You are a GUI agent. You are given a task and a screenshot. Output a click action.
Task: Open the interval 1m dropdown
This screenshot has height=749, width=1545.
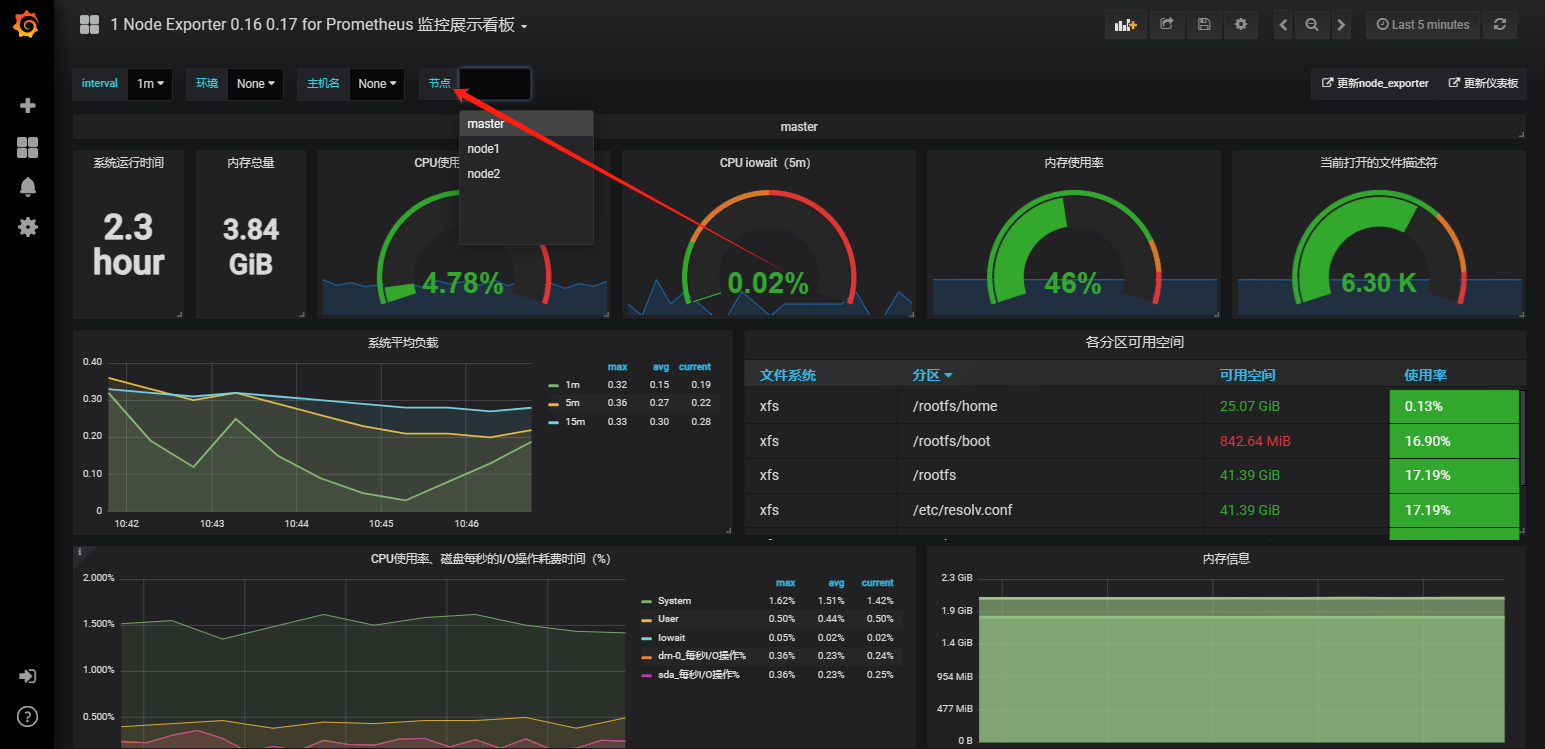click(150, 84)
